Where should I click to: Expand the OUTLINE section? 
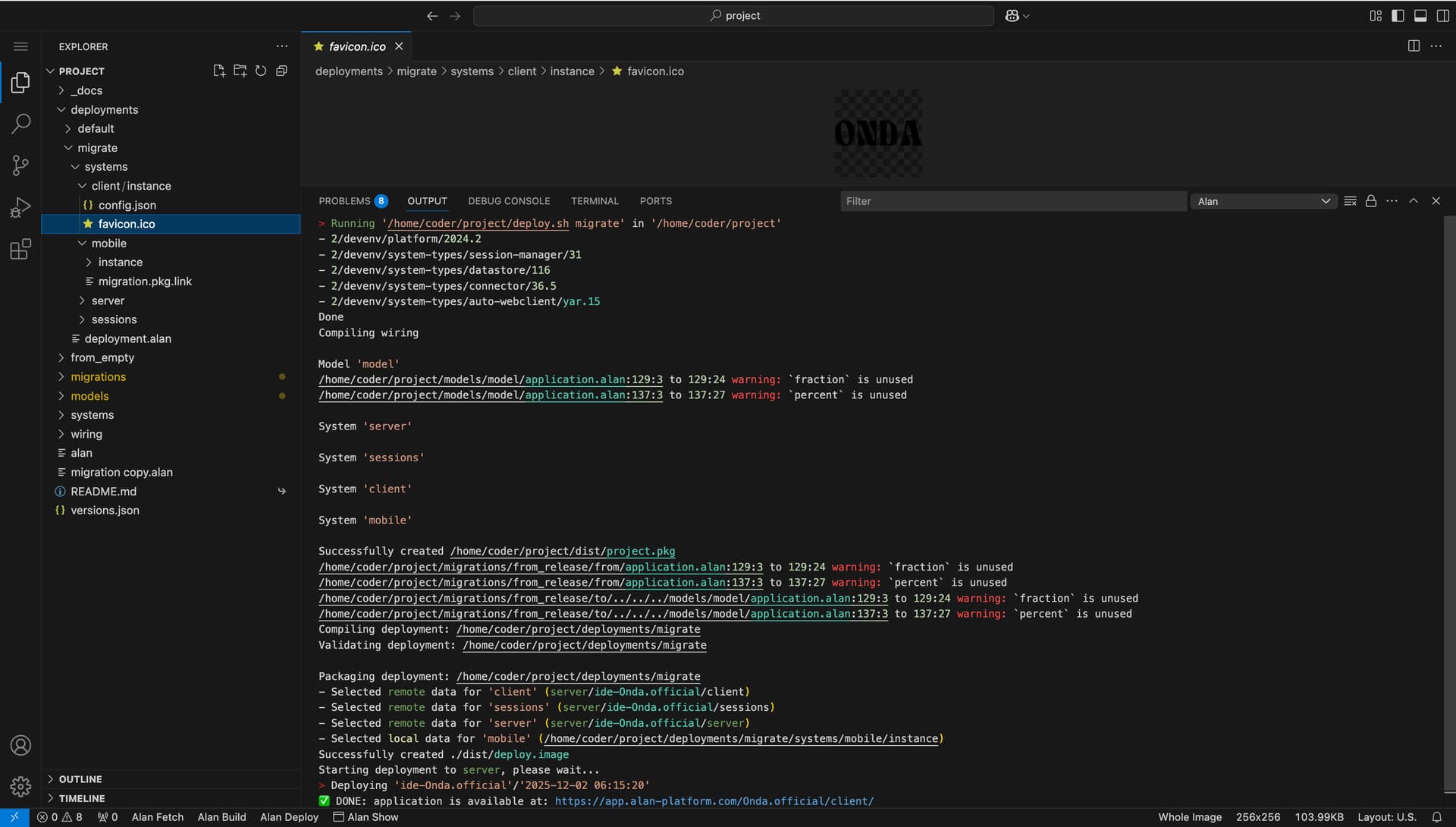tap(80, 779)
